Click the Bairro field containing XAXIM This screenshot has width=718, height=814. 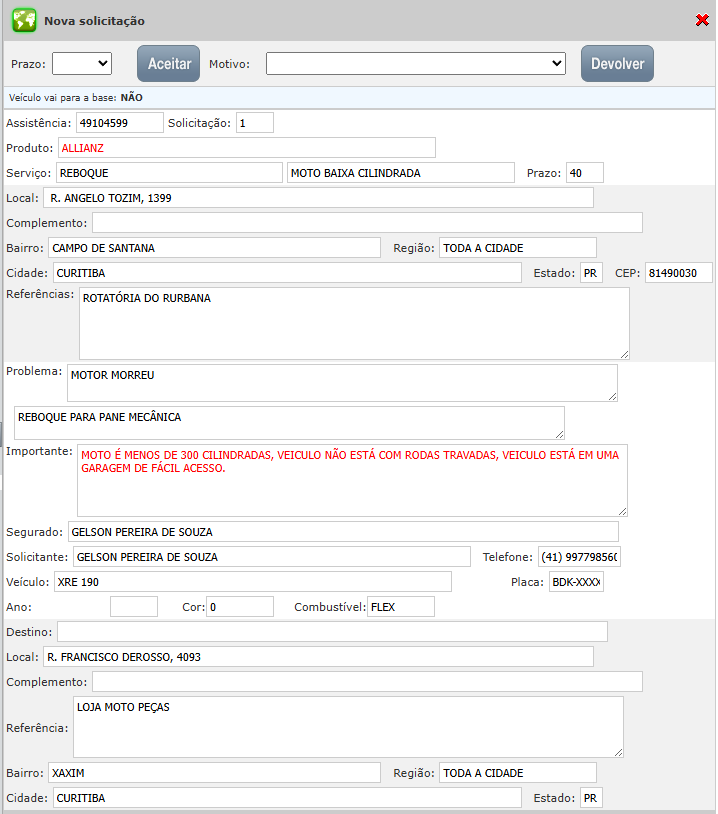coord(213,773)
